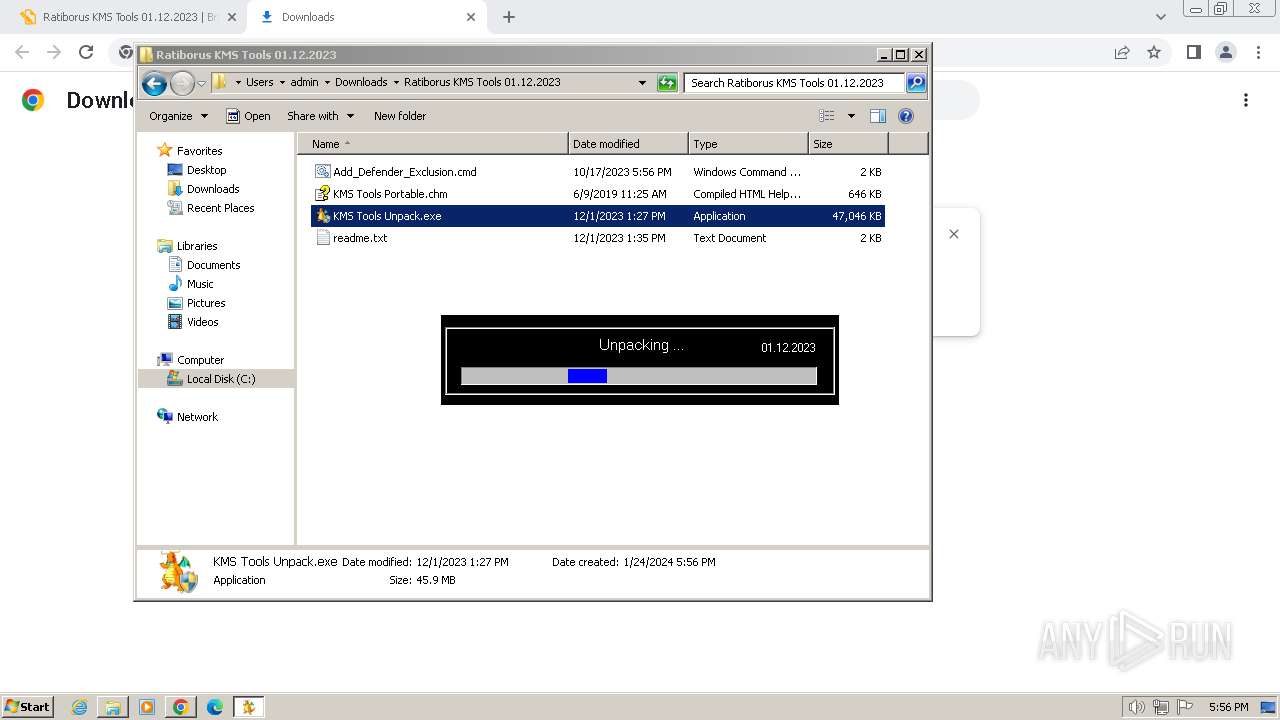The image size is (1280, 720).
Task: Launch Internet Explorer from taskbar
Action: tap(80, 707)
